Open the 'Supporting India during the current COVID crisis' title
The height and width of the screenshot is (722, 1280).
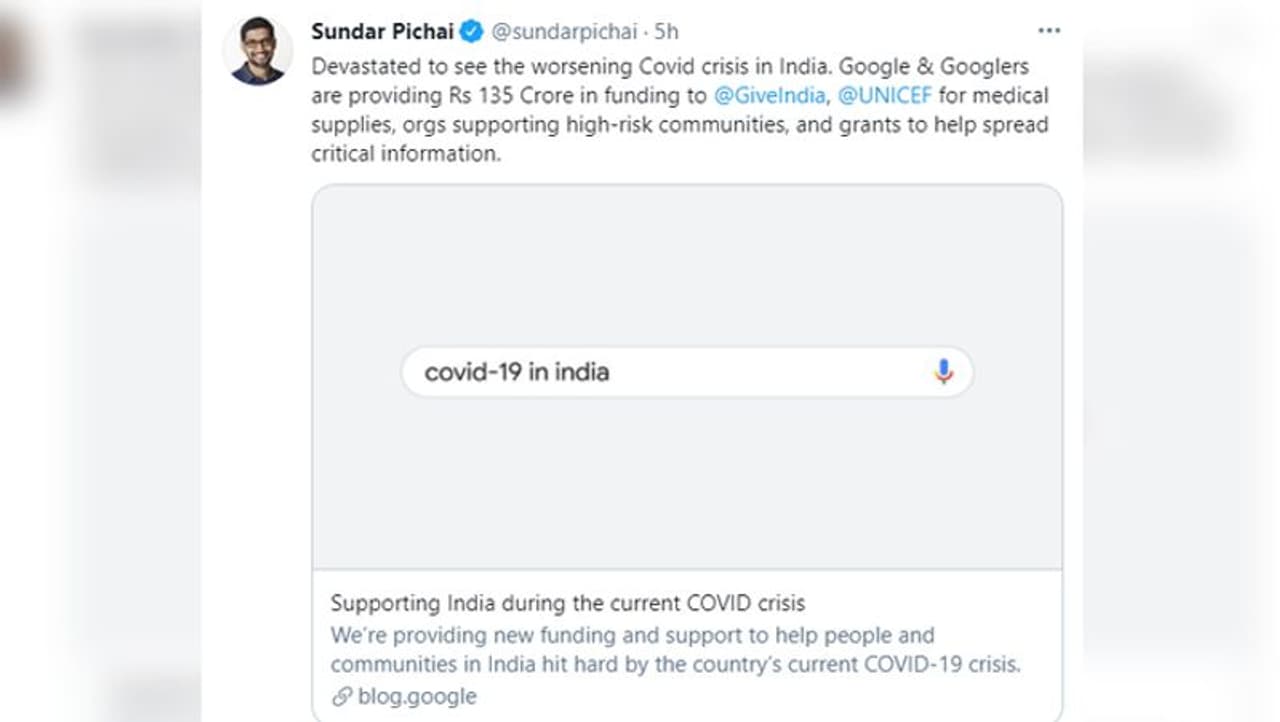tap(567, 603)
